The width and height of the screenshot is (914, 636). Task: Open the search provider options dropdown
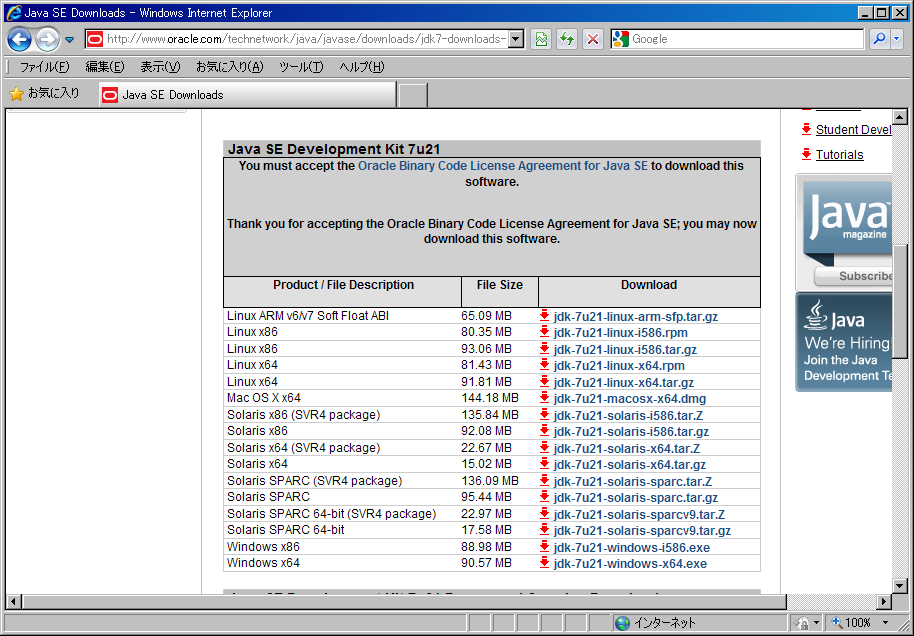click(897, 39)
